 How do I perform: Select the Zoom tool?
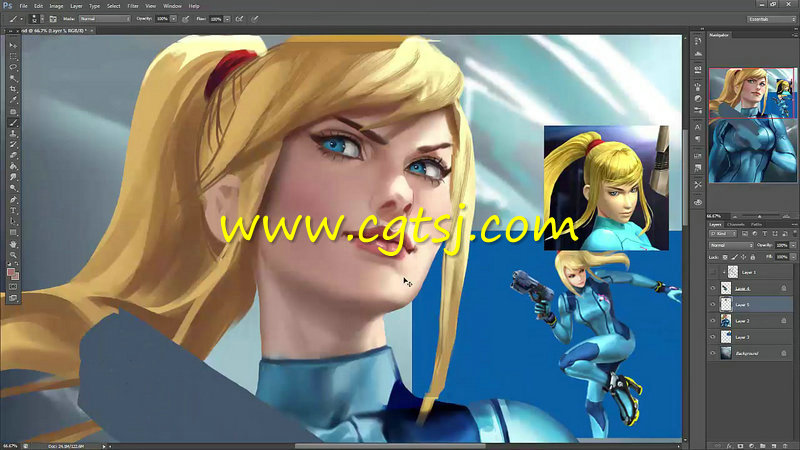pyautogui.click(x=13, y=255)
